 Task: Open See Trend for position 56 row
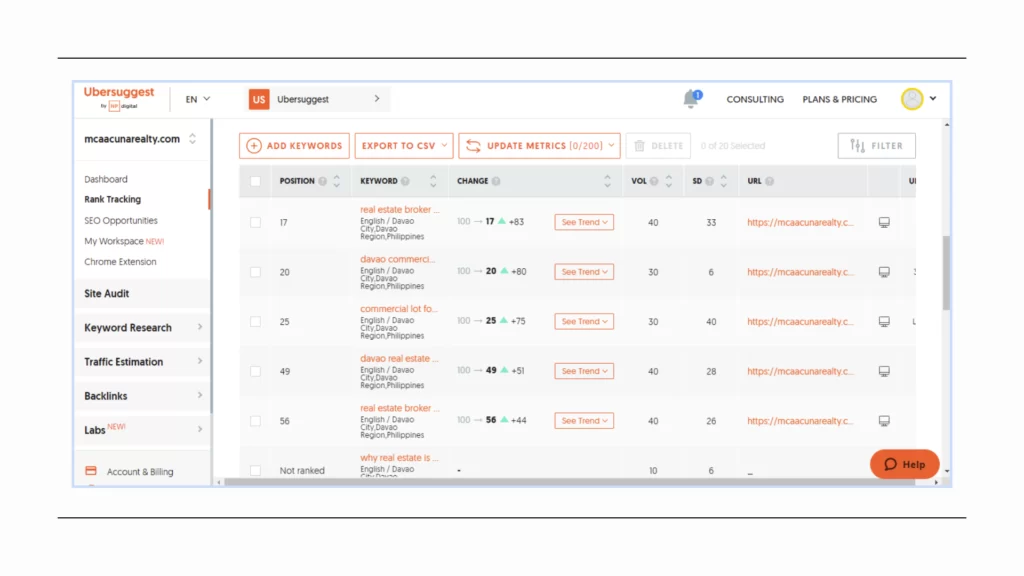click(x=584, y=421)
